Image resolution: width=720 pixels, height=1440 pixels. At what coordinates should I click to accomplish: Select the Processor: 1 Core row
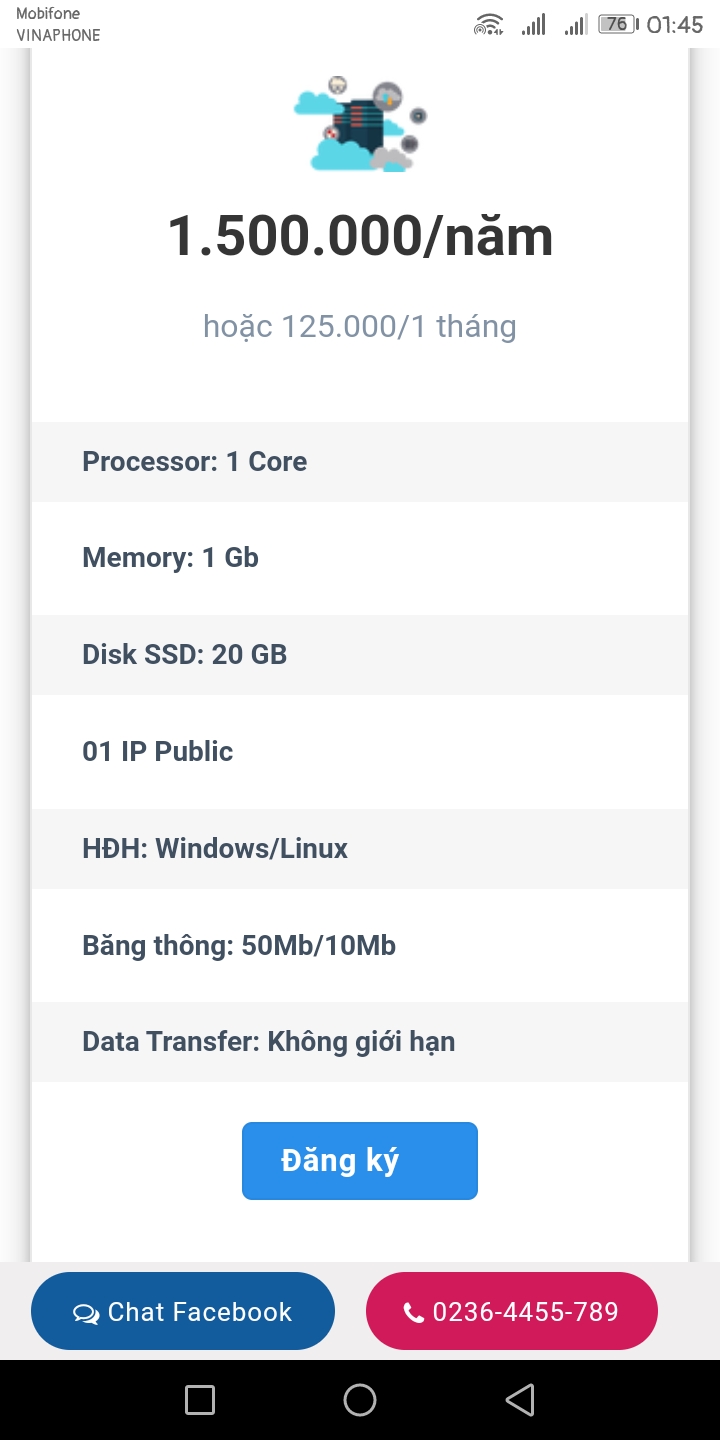click(360, 462)
